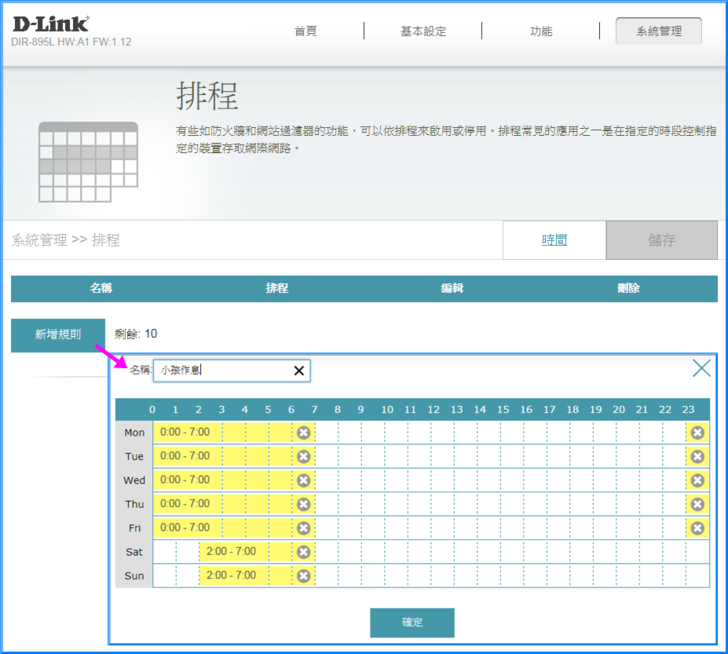Open the 首頁 tab
728x654 pixels.
point(305,31)
